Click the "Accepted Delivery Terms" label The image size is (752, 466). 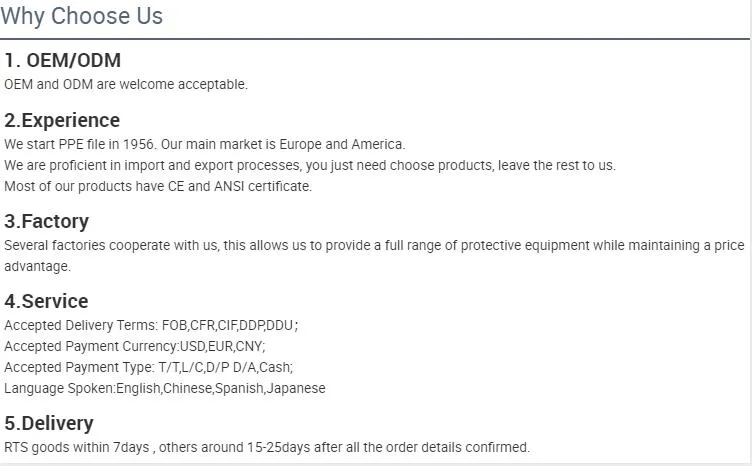[81, 325]
